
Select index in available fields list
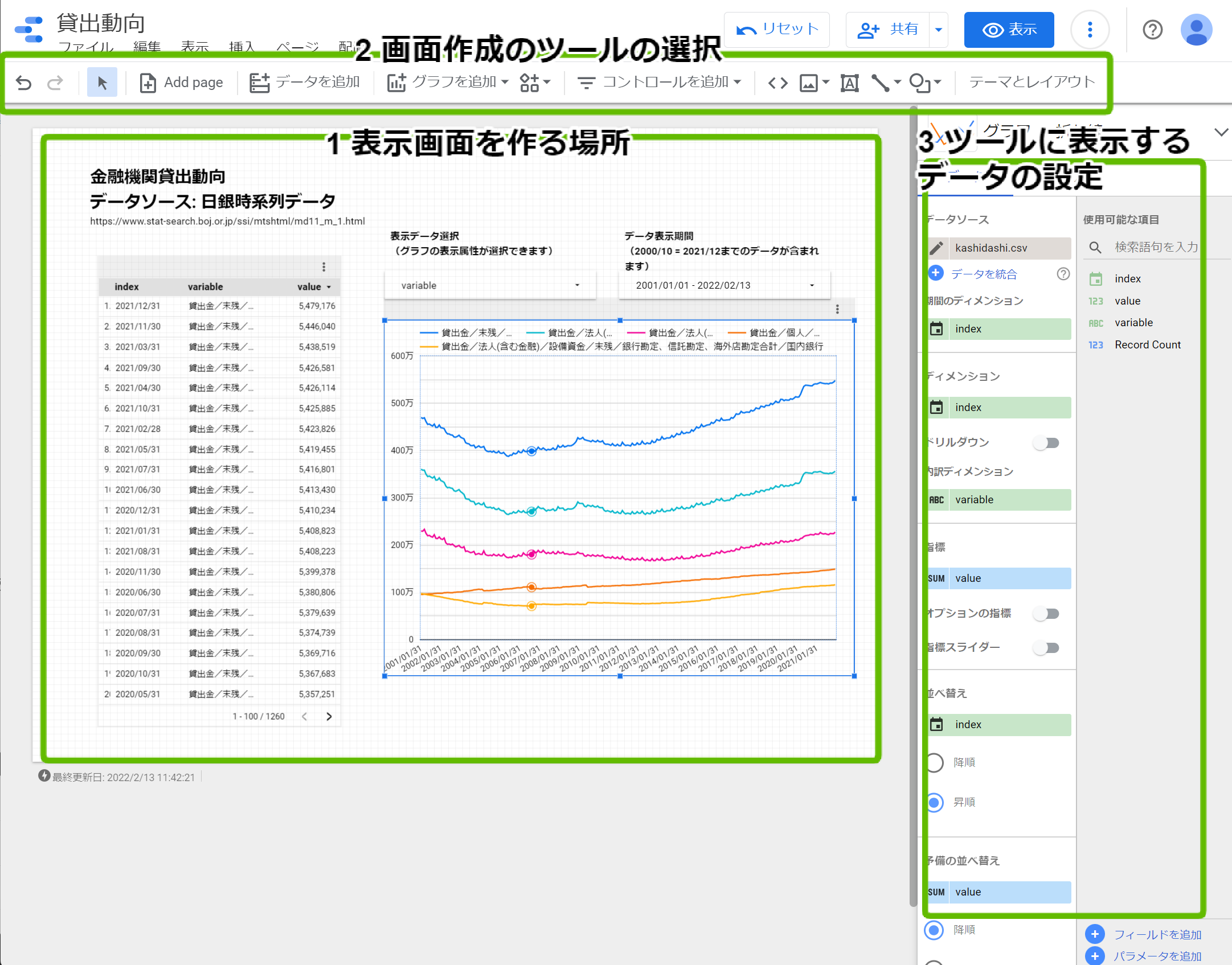[1127, 279]
